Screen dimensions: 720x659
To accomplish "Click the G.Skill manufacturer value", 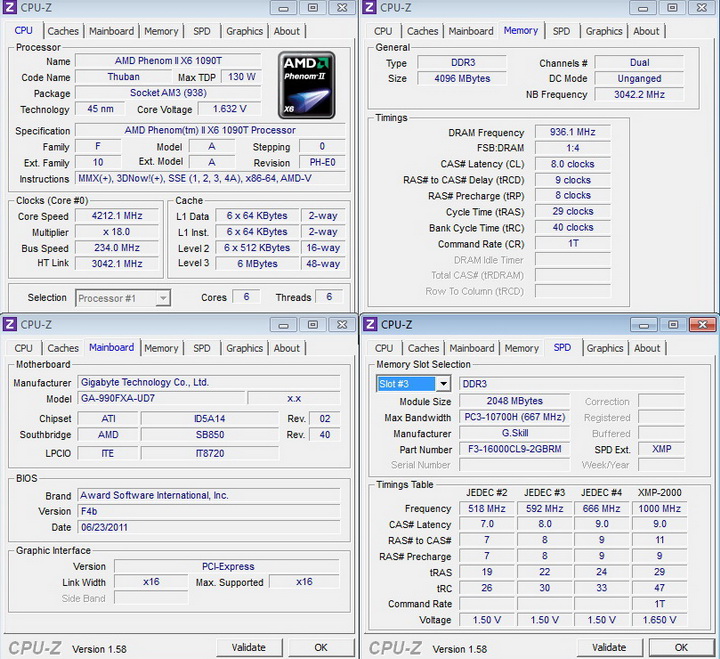I will (x=514, y=433).
